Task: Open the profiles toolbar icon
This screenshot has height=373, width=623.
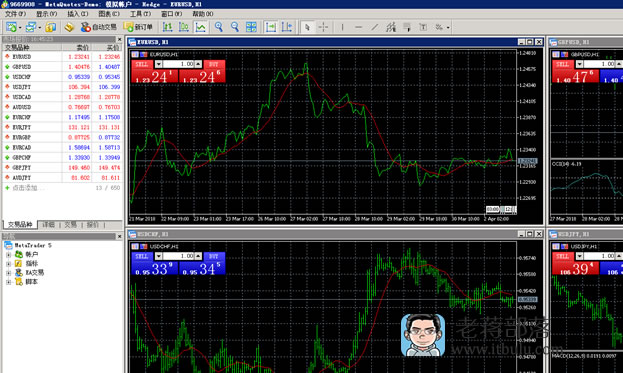Action: point(30,27)
